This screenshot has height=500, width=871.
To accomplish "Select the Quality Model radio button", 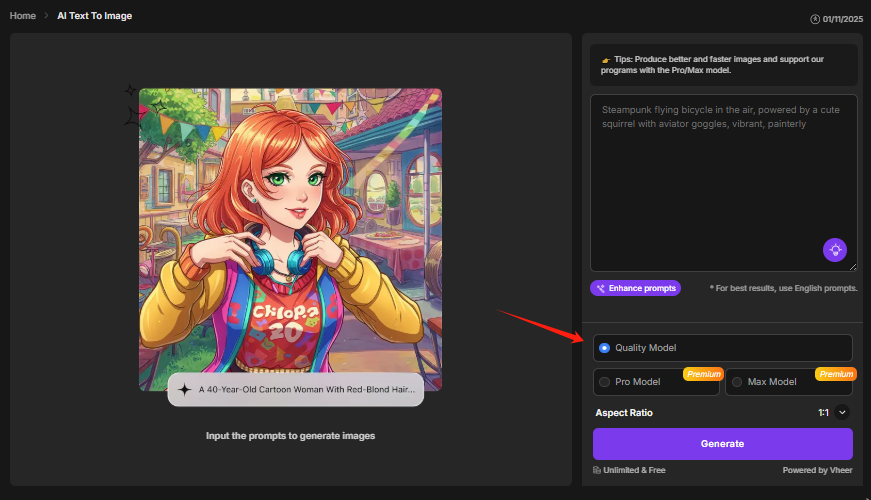I will pyautogui.click(x=604, y=348).
